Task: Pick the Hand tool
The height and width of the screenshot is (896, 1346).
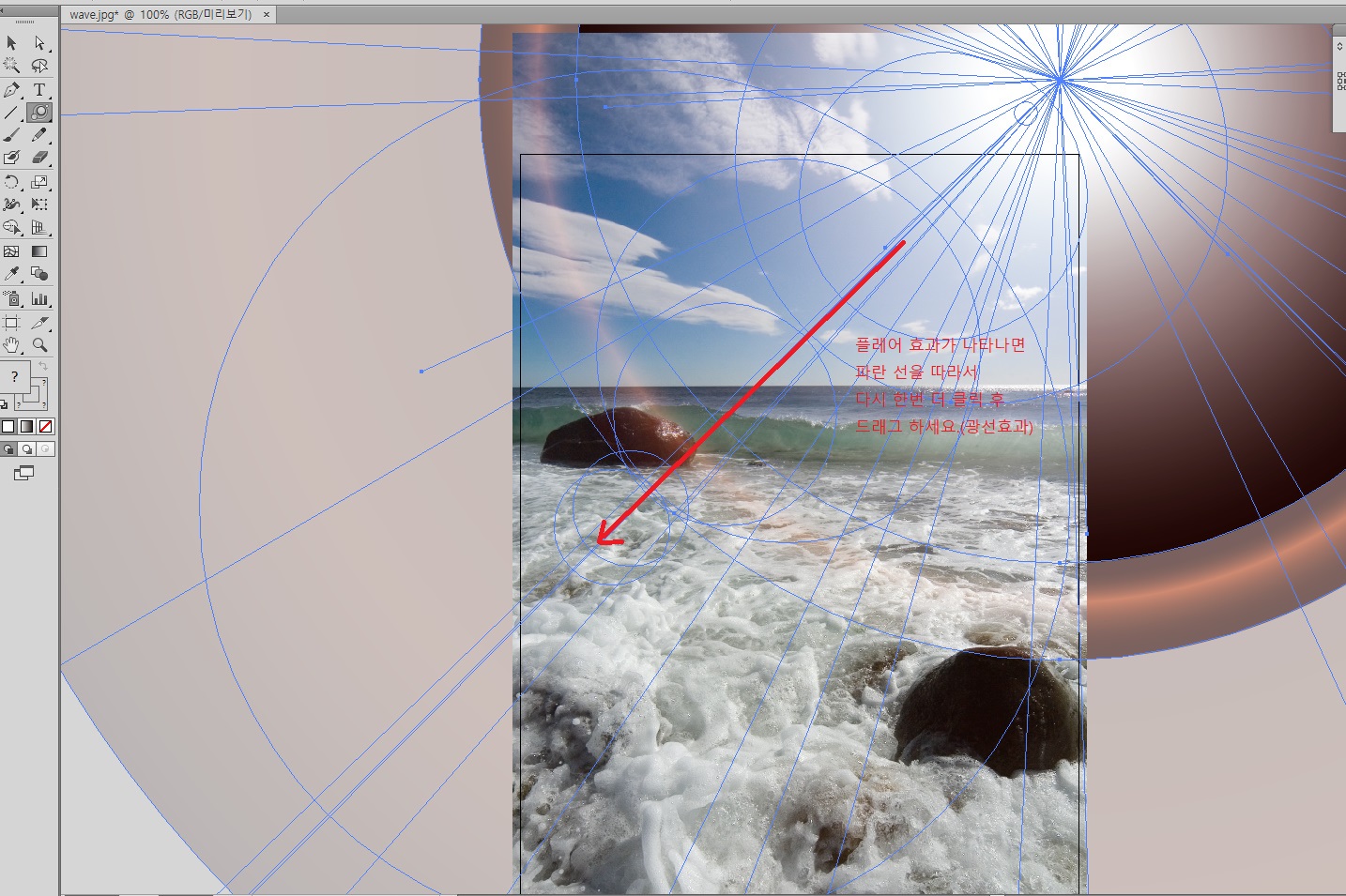Action: (12, 345)
